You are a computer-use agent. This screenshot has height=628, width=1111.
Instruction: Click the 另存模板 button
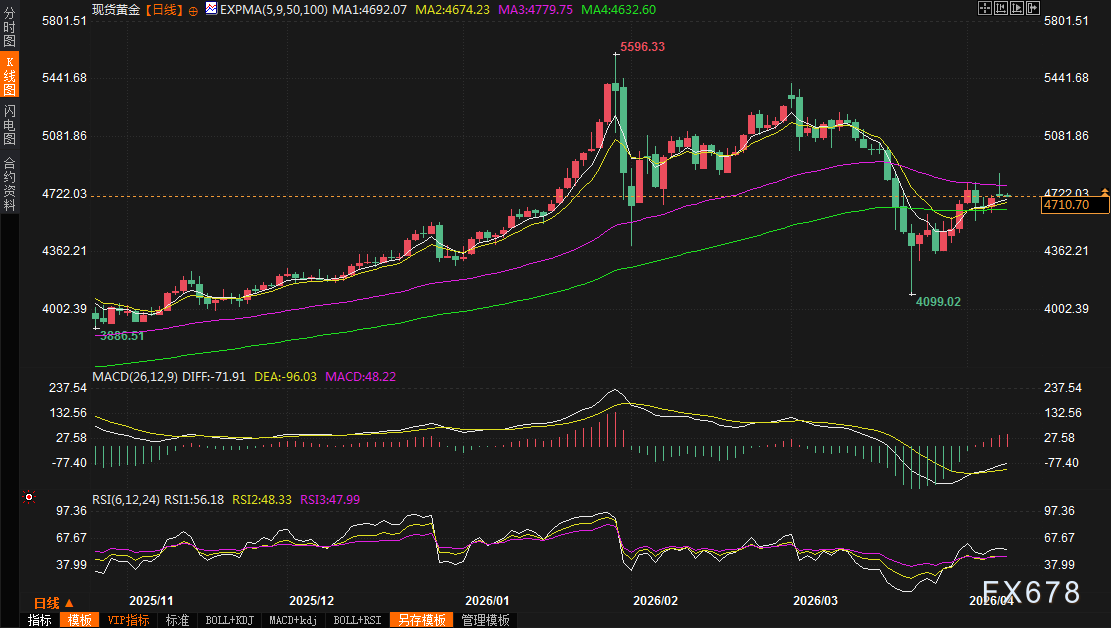point(420,620)
